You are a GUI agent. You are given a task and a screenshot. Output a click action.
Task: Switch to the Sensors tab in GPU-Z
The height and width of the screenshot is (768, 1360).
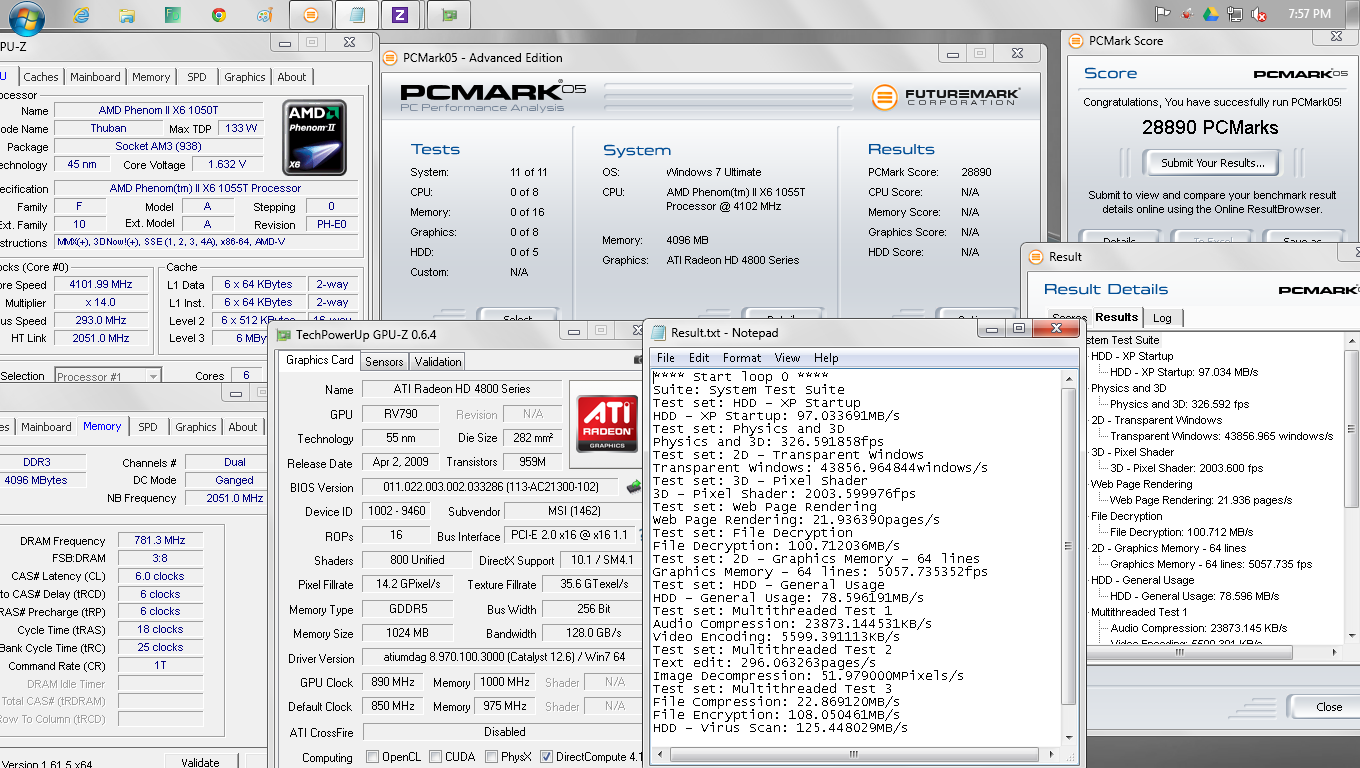(384, 362)
